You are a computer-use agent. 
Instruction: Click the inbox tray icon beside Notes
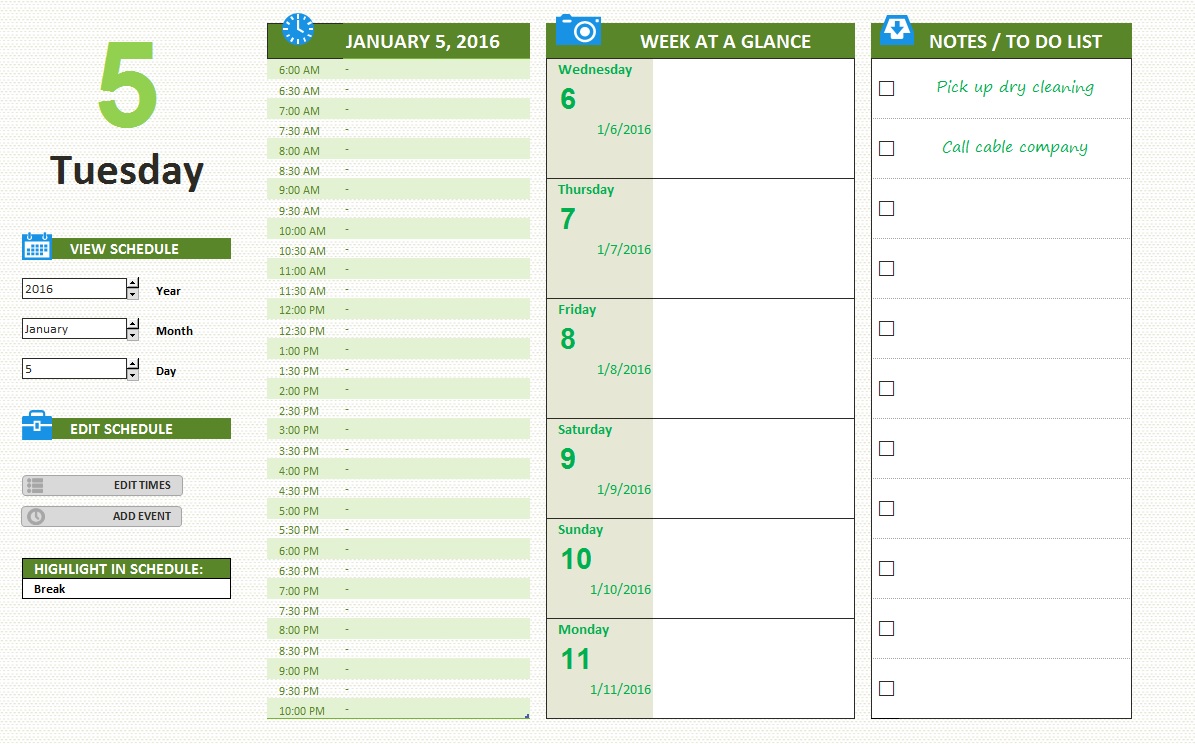point(897,30)
